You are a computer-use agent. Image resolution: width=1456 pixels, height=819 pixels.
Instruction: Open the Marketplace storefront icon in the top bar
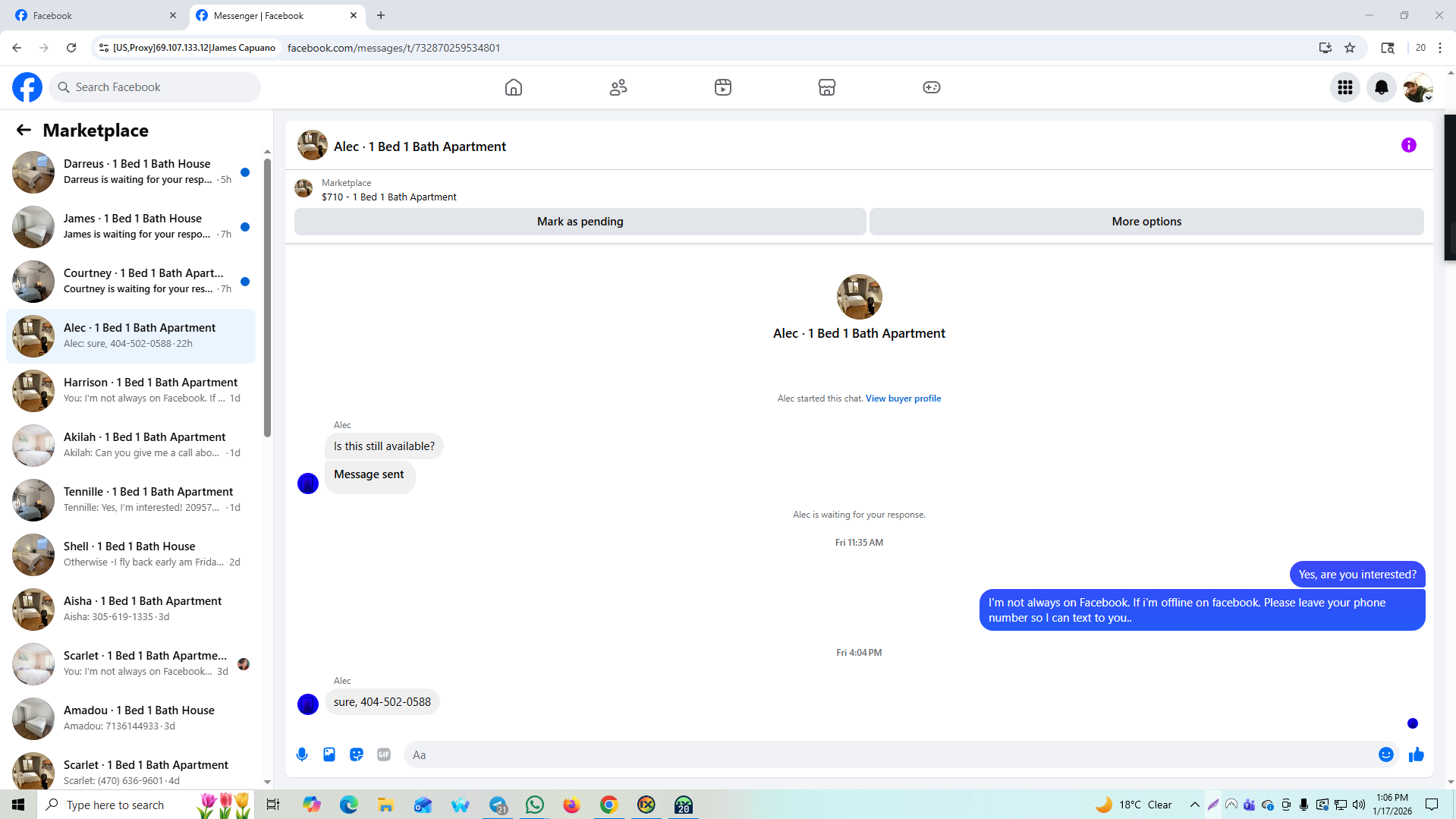(827, 87)
